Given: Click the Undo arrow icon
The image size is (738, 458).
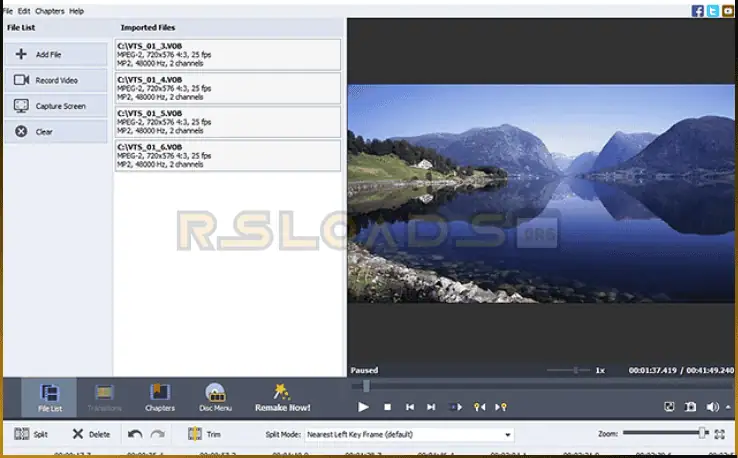Looking at the screenshot, I should click(x=135, y=434).
